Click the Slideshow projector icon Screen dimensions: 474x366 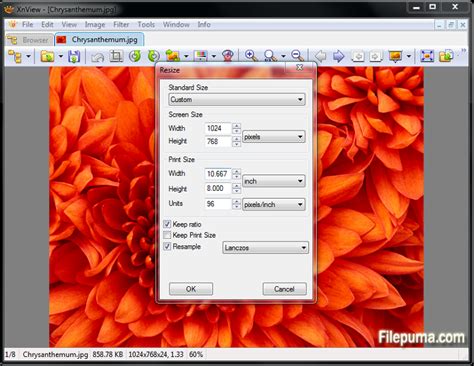tap(395, 56)
